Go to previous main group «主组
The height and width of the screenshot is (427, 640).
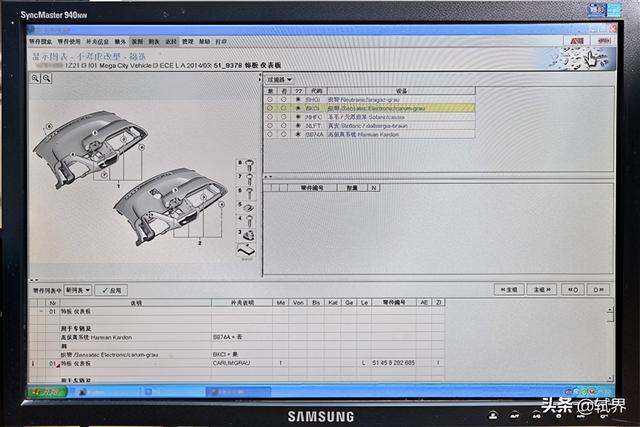(x=509, y=289)
